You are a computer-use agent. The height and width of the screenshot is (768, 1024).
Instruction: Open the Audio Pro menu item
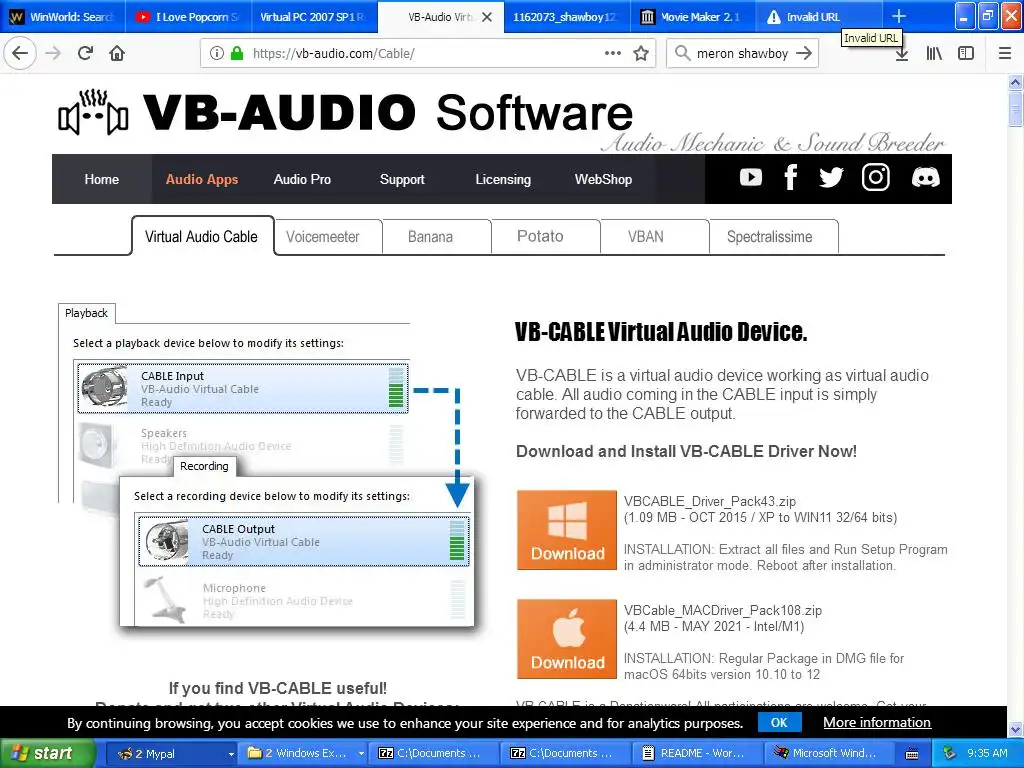click(302, 179)
